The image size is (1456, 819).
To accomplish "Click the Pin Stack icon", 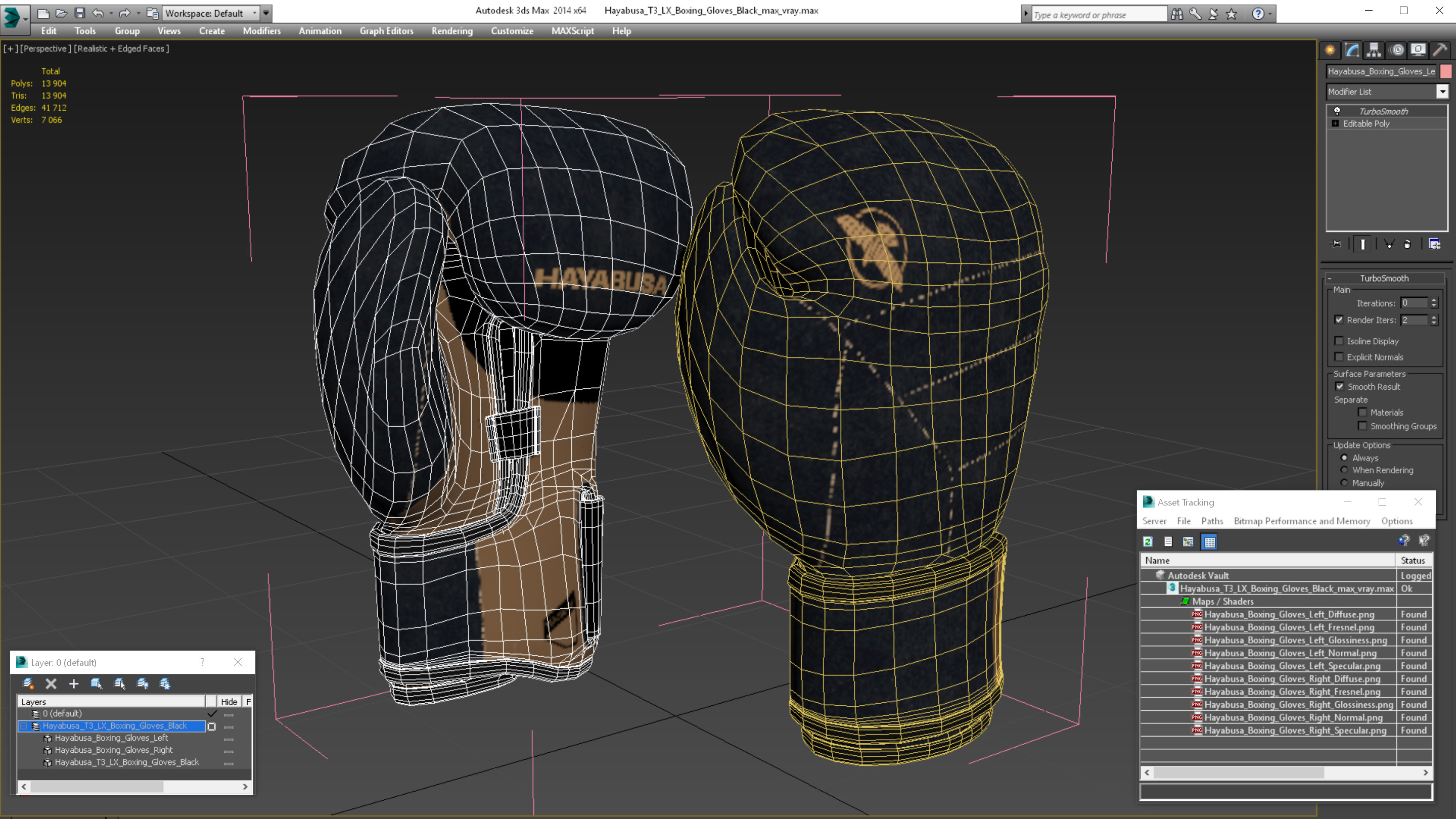I will (x=1336, y=244).
